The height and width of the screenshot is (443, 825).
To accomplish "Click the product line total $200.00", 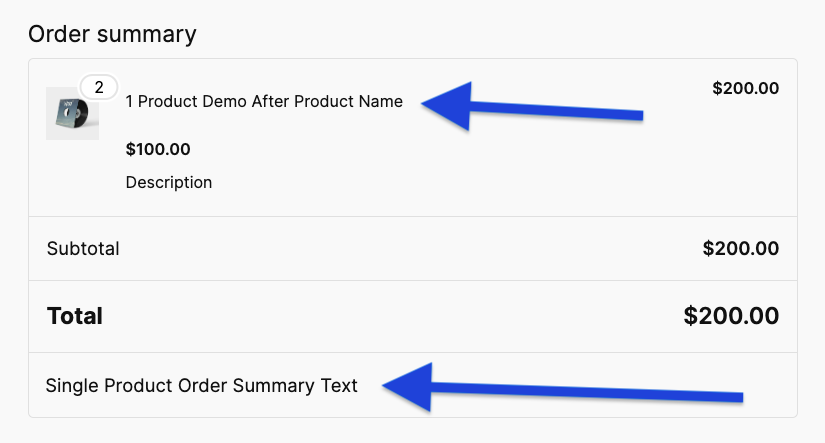I will pos(745,88).
